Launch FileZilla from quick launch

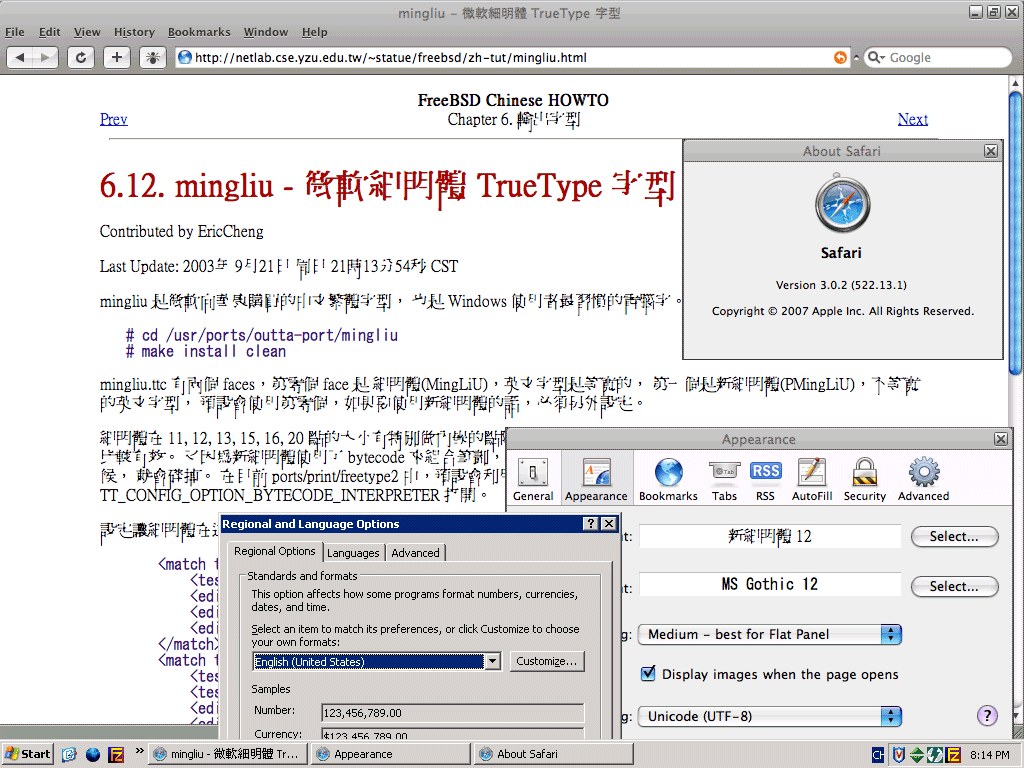point(116,754)
